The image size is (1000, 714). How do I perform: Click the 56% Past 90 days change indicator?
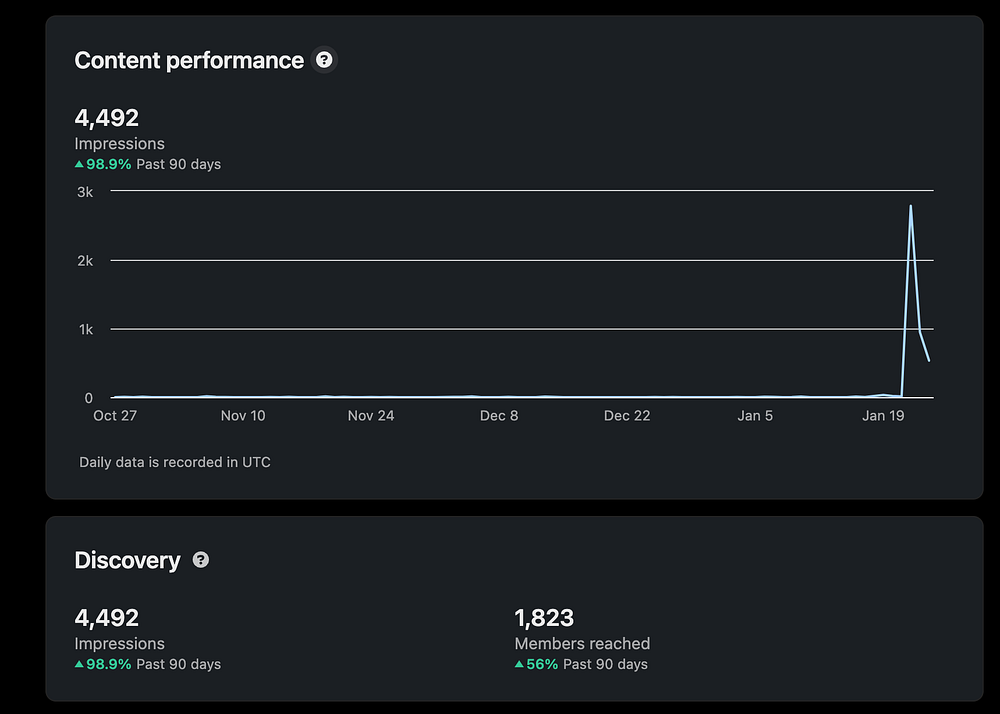point(581,664)
